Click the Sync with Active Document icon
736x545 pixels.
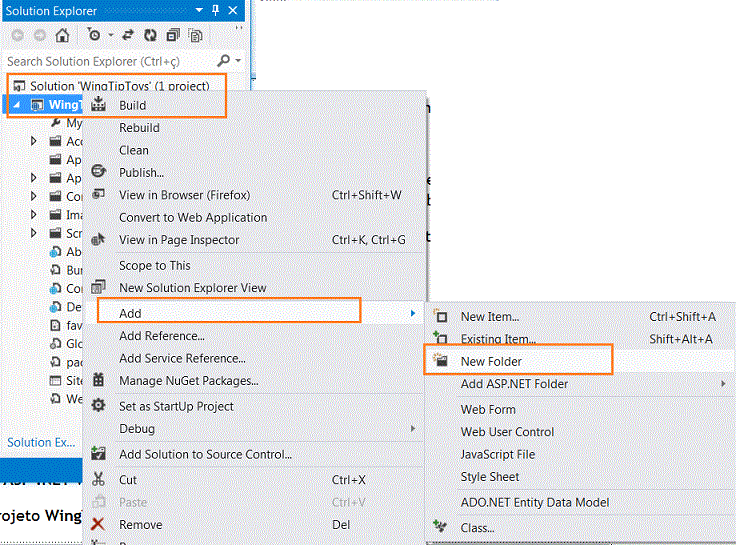128,35
